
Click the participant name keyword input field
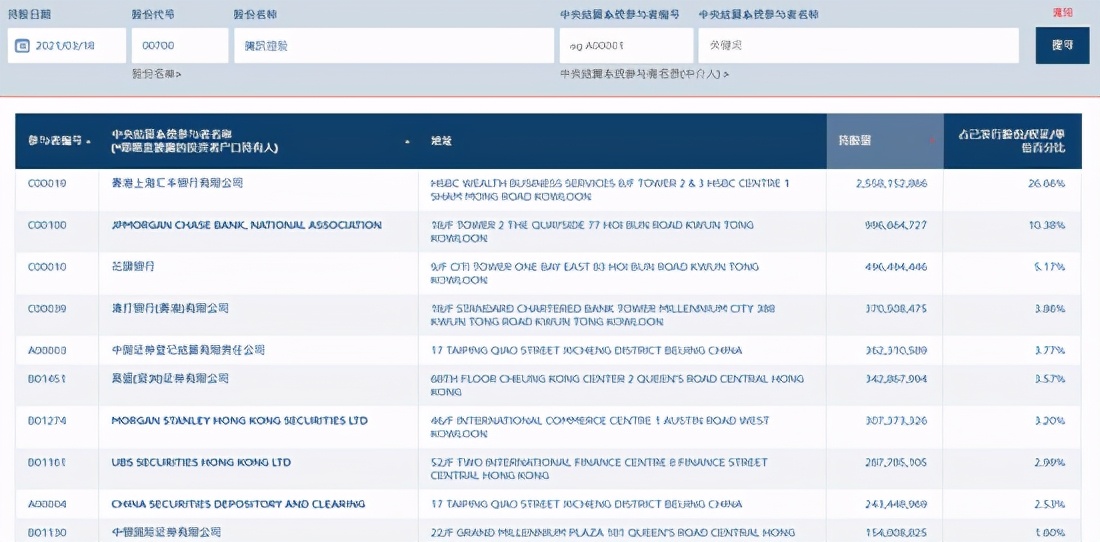(x=858, y=46)
